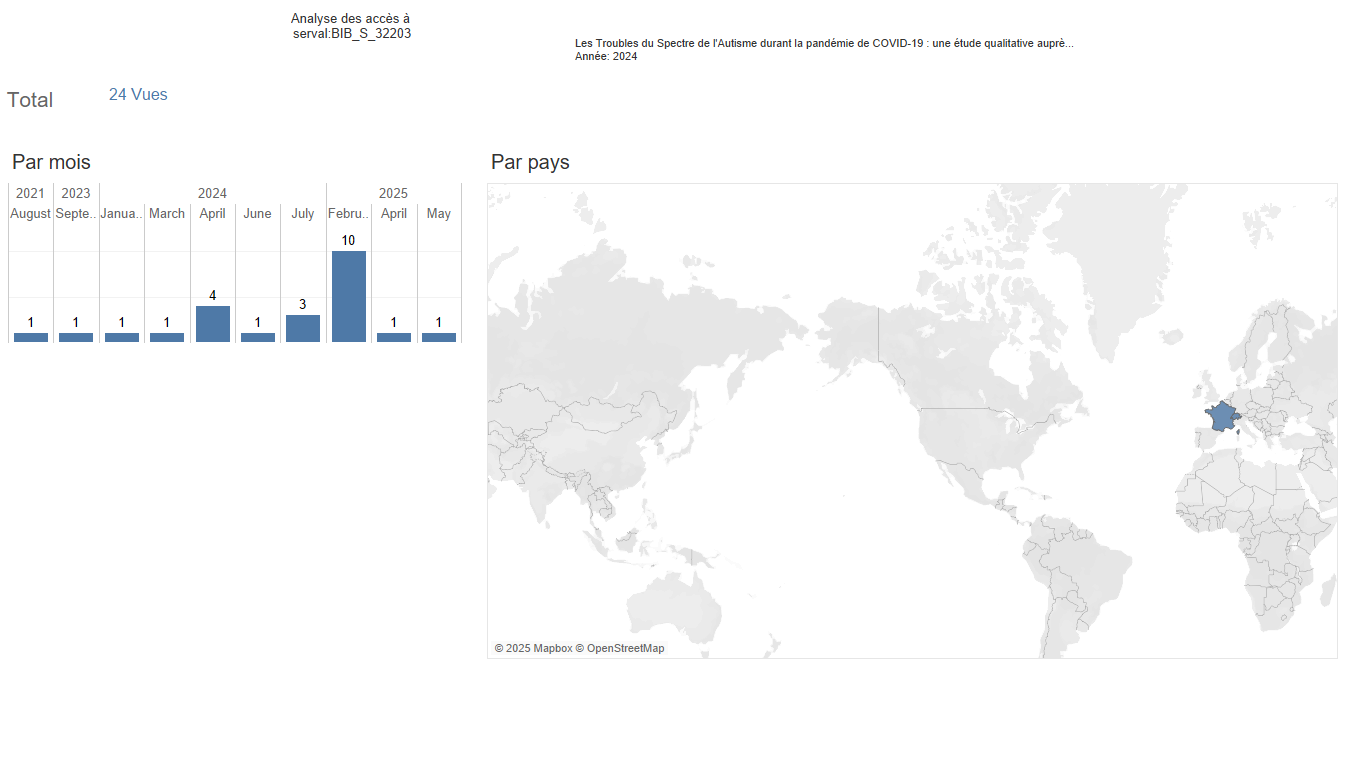Click the 2025 year header
The width and height of the screenshot is (1366, 768).
[393, 193]
